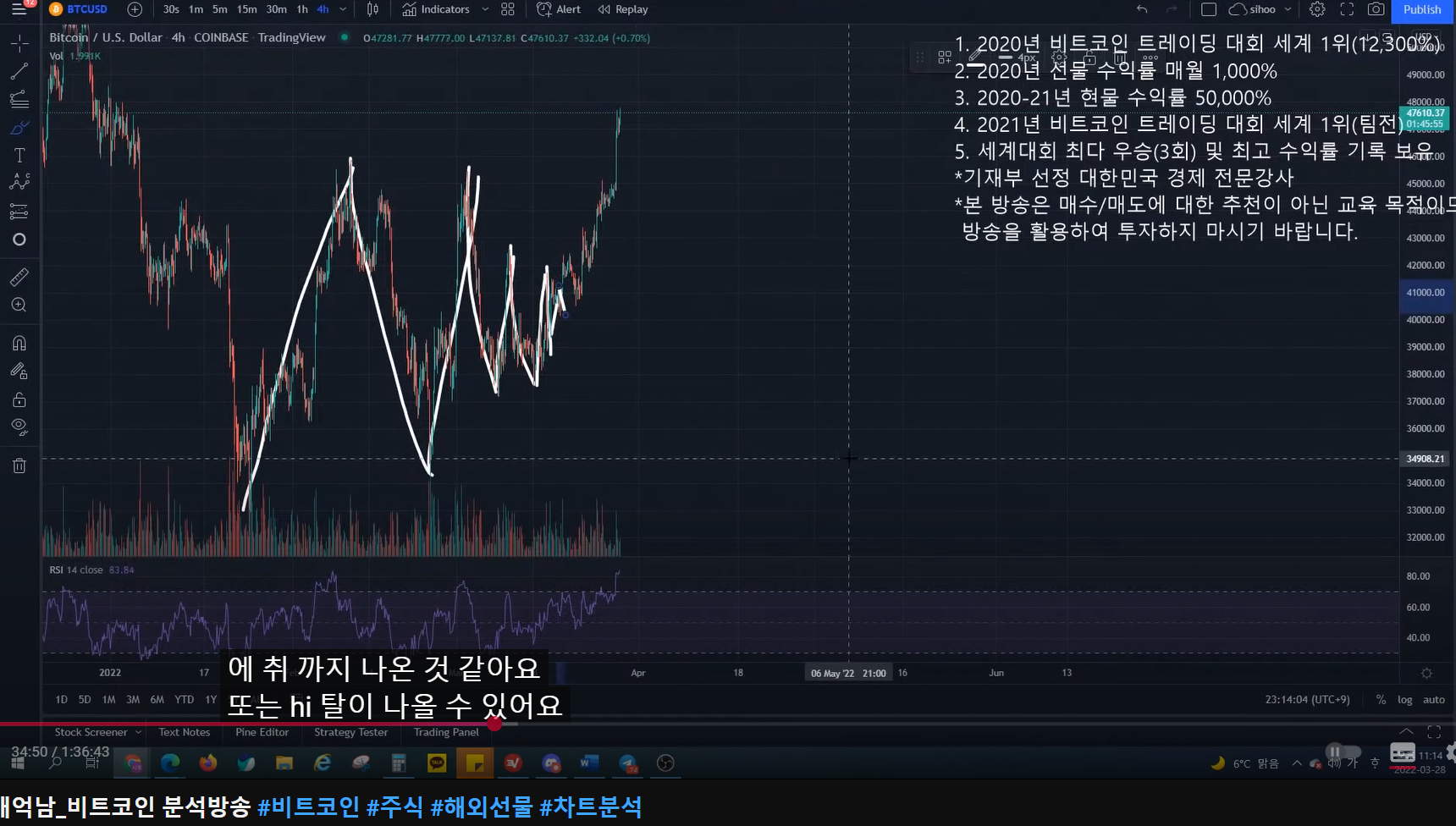
Task: Expand the Stock Screener dropdown arrow
Action: 138,732
